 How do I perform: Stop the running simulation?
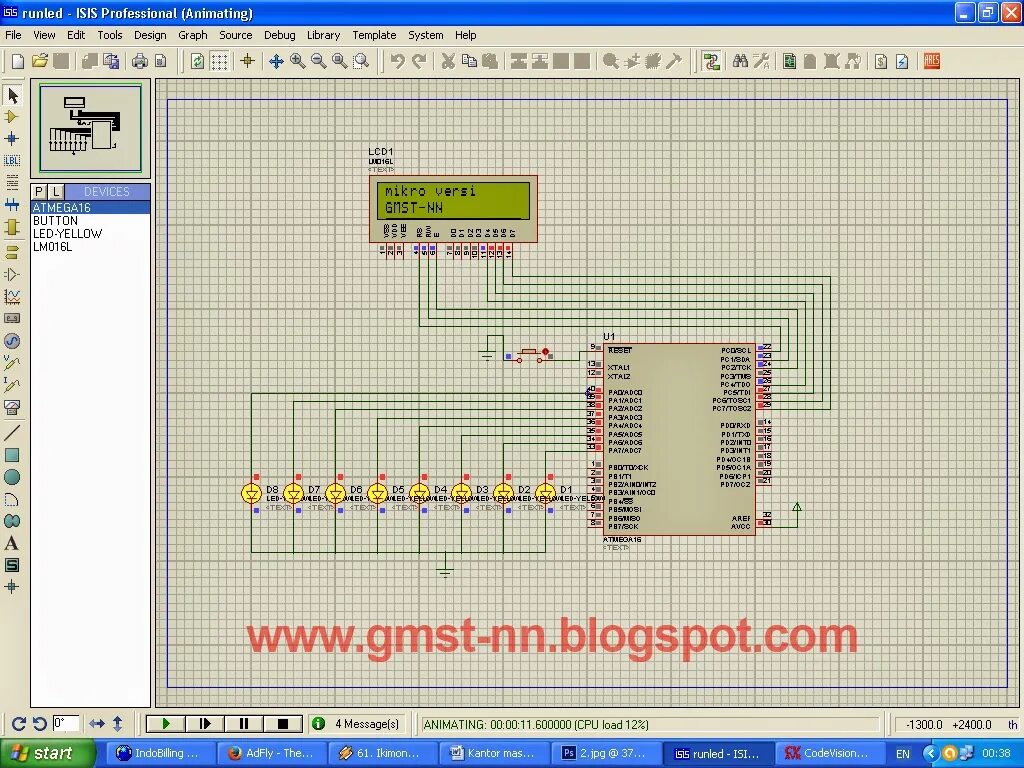[x=283, y=724]
